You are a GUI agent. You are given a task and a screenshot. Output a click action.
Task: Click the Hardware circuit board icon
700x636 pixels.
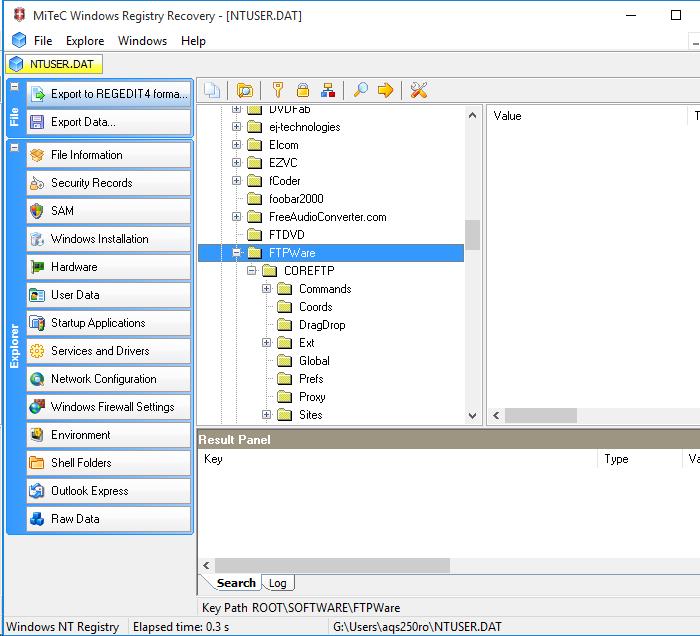tap(37, 267)
